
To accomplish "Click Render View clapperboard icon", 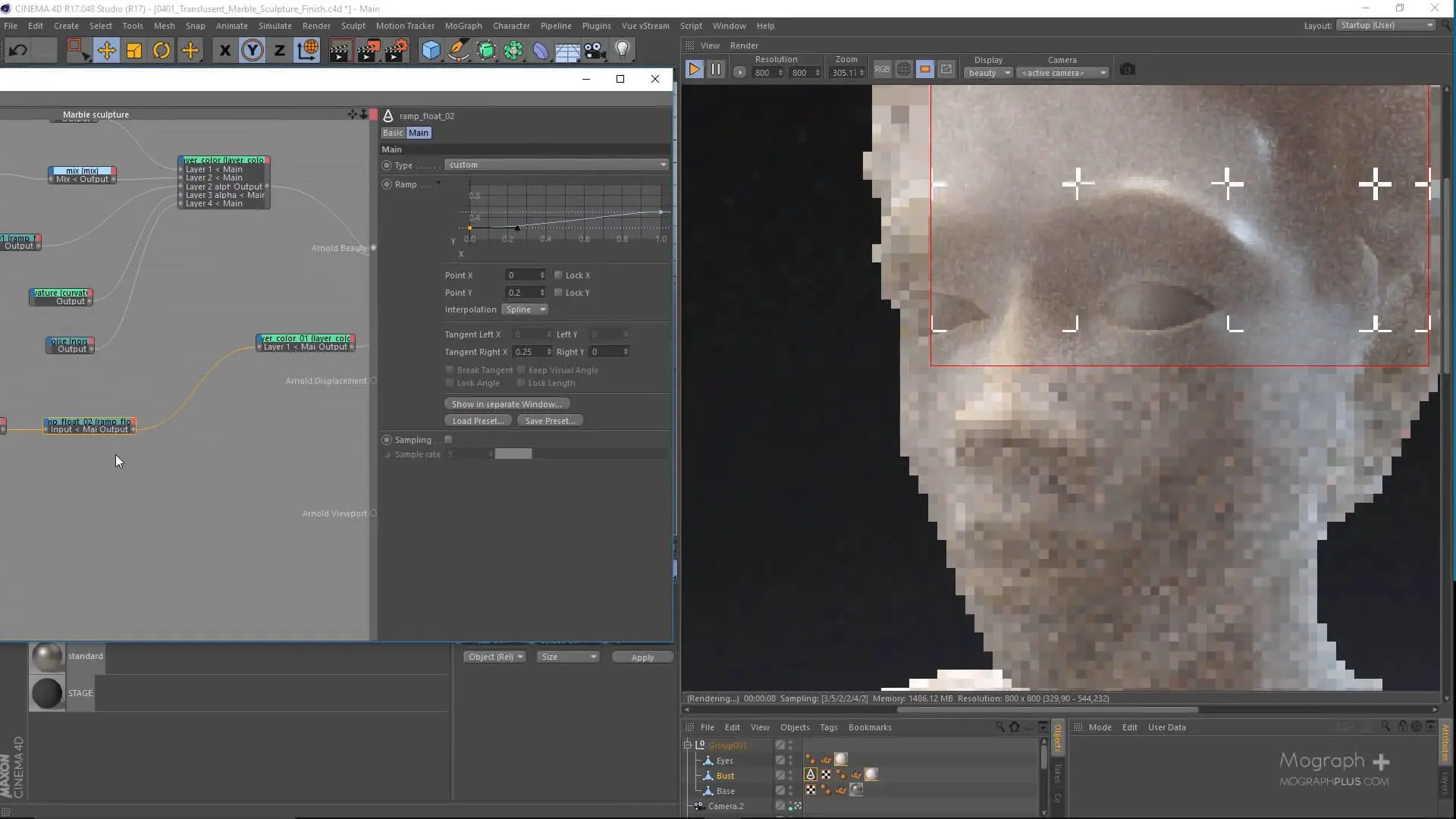I will [340, 51].
